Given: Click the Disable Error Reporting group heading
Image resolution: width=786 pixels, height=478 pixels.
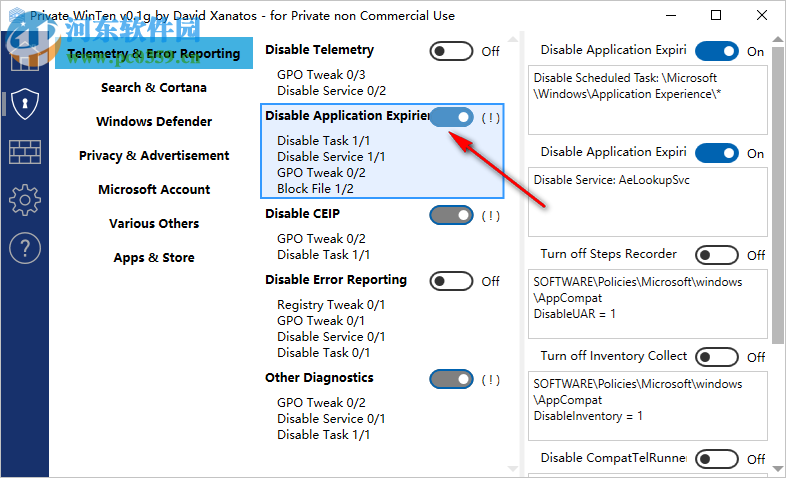Looking at the screenshot, I should pos(336,280).
